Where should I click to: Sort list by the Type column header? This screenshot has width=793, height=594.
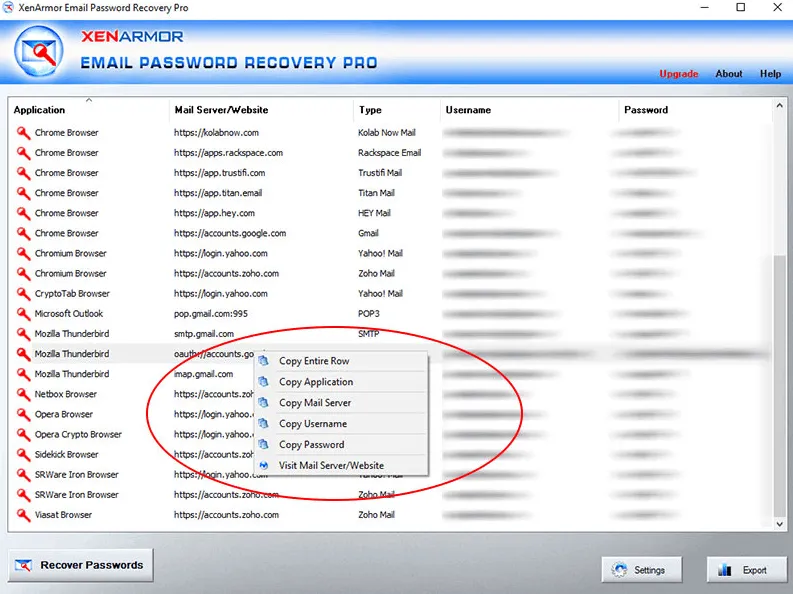click(x=370, y=110)
